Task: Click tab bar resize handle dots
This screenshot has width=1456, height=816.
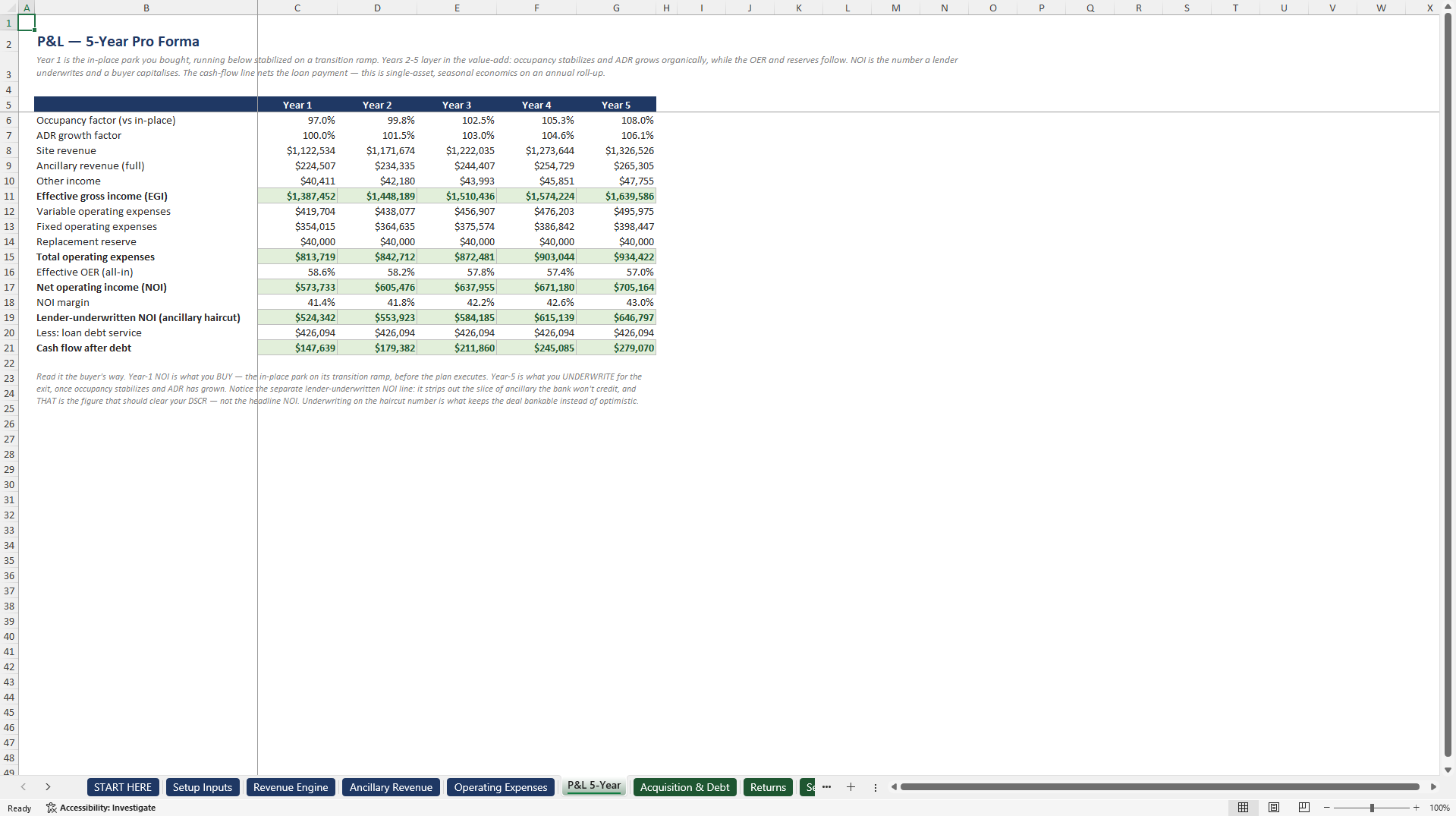Action: point(876,787)
